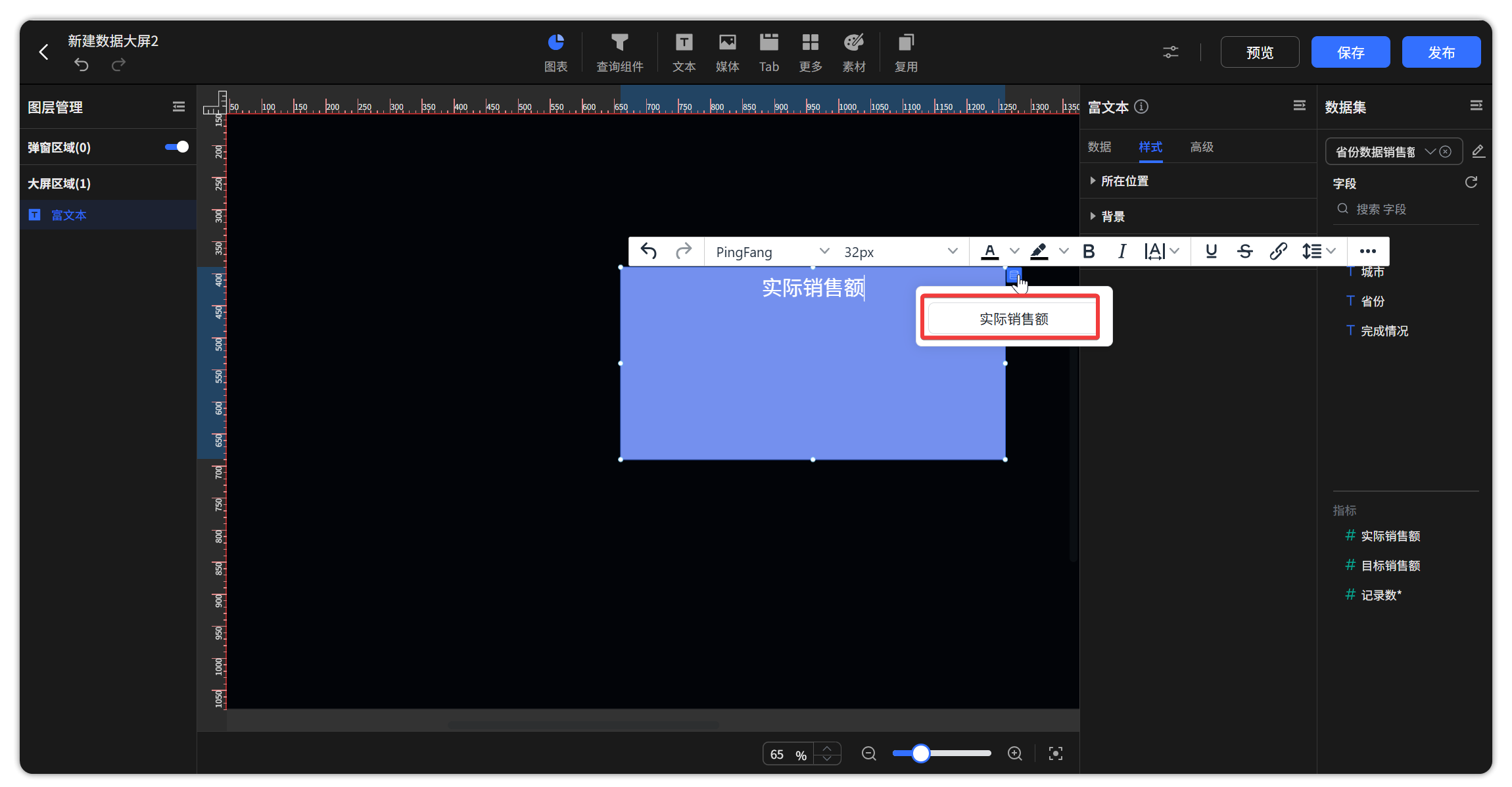Insert a hyperlink with link icon
The width and height of the screenshot is (1512, 787).
(1278, 251)
